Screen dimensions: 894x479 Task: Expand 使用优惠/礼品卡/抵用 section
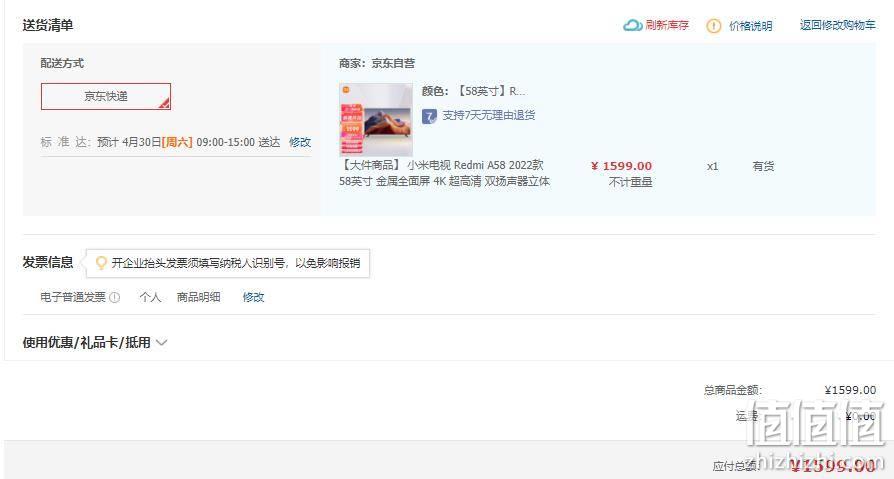pos(86,343)
